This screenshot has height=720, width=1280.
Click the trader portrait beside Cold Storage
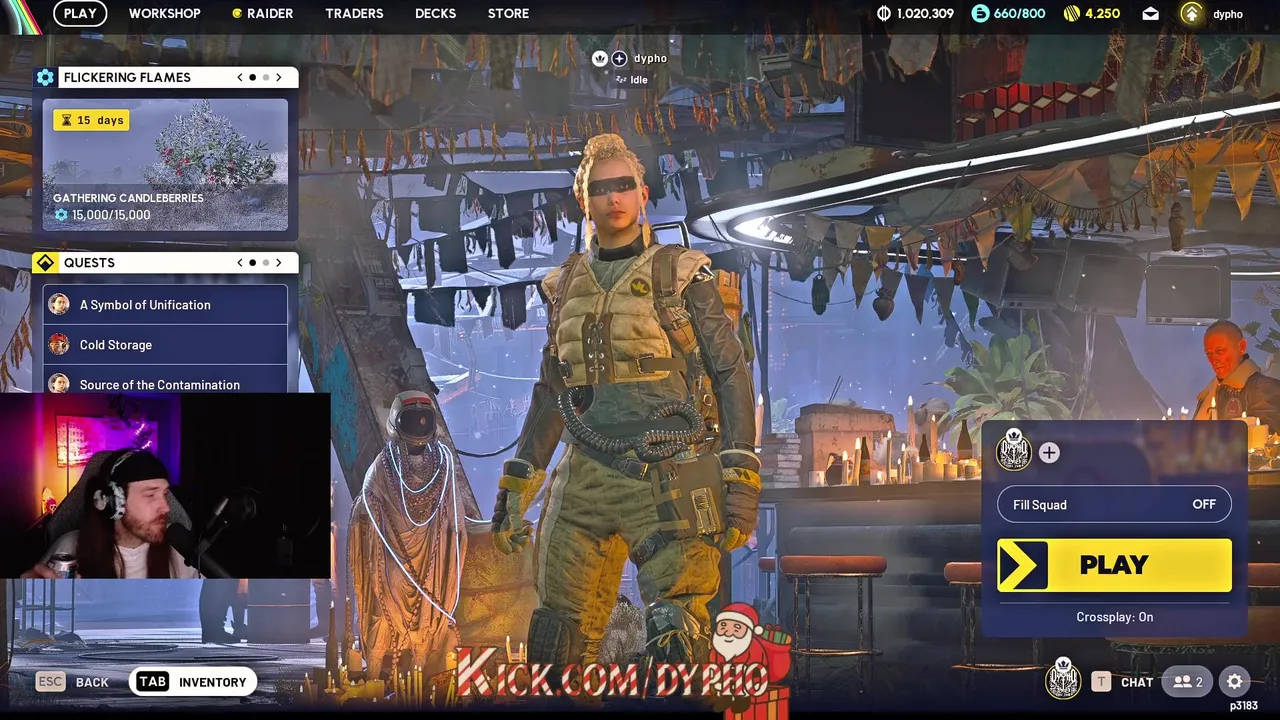(59, 344)
